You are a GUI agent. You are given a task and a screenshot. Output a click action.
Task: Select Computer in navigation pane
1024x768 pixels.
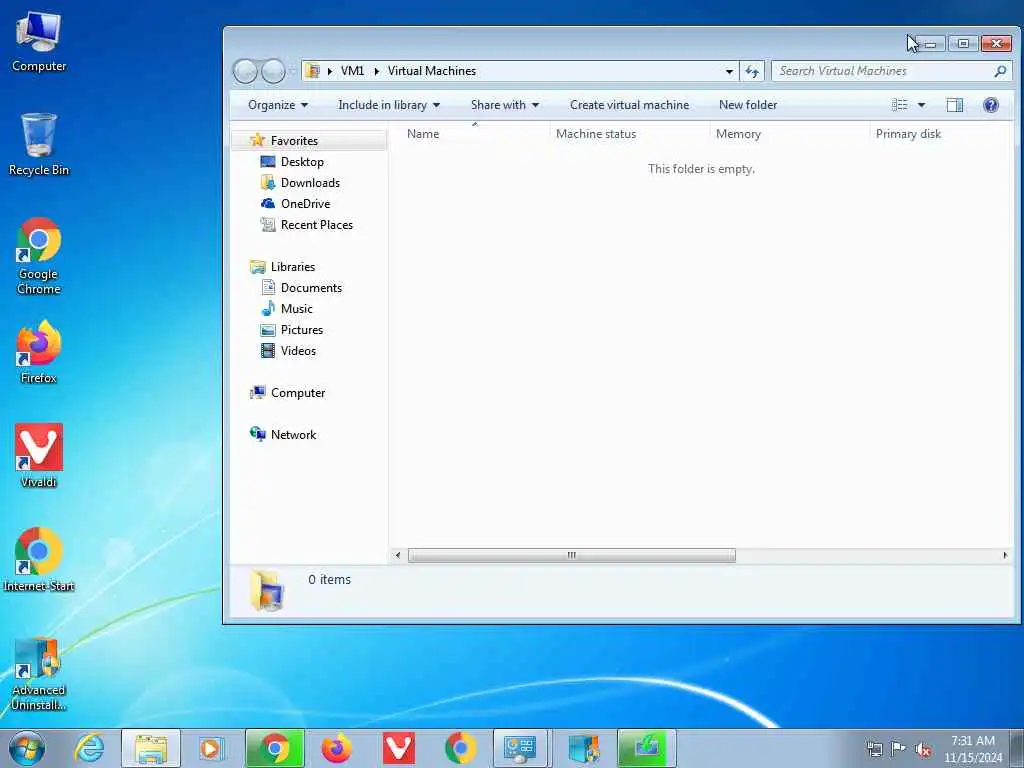pos(298,393)
